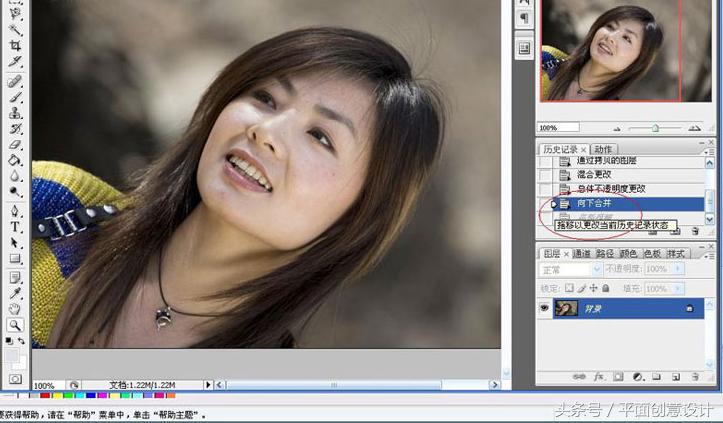
Task: Toggle history brush source box beside 混合更改
Action: pos(546,174)
